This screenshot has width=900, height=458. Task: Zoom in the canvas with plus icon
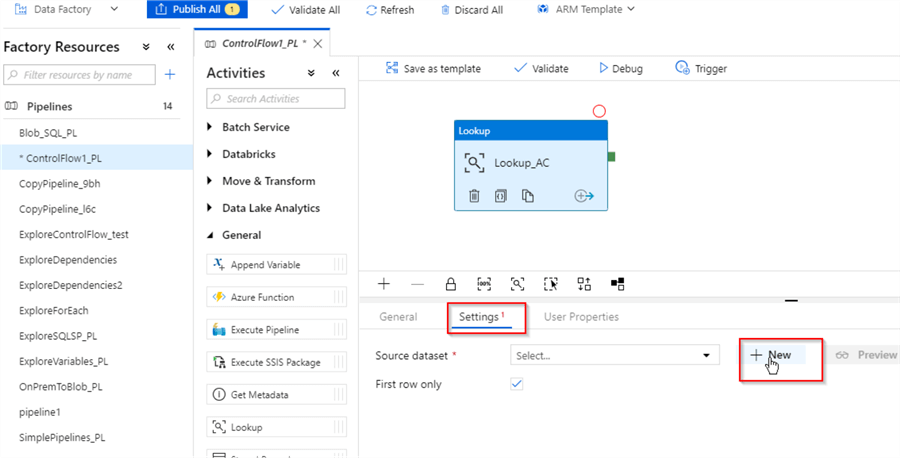[x=384, y=284]
